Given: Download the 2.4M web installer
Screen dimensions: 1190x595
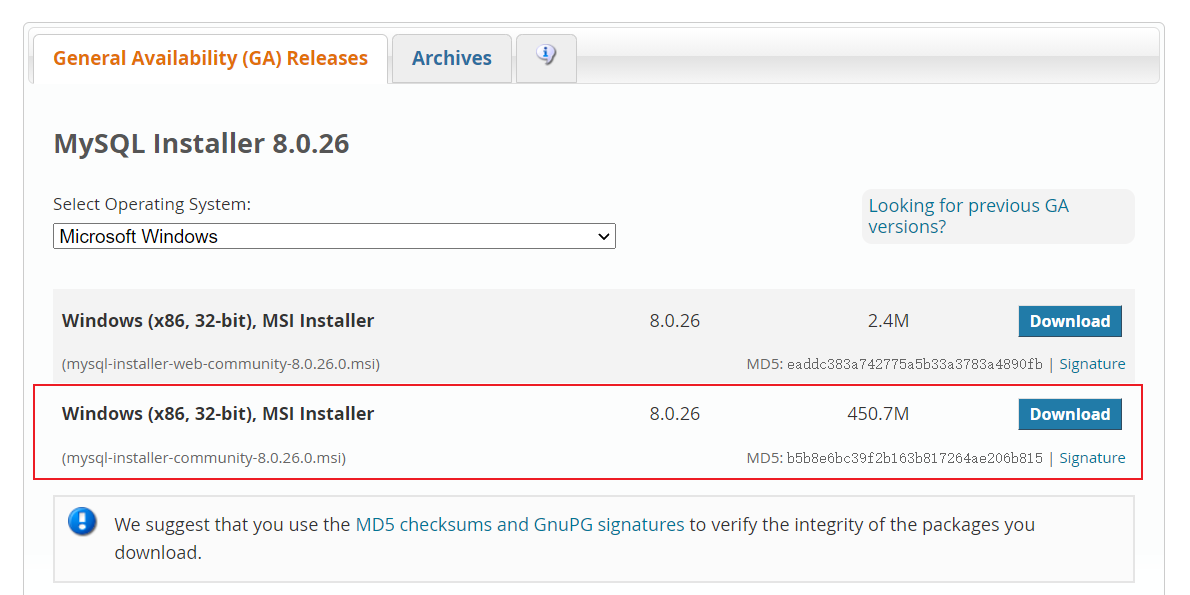Looking at the screenshot, I should pyautogui.click(x=1070, y=321).
